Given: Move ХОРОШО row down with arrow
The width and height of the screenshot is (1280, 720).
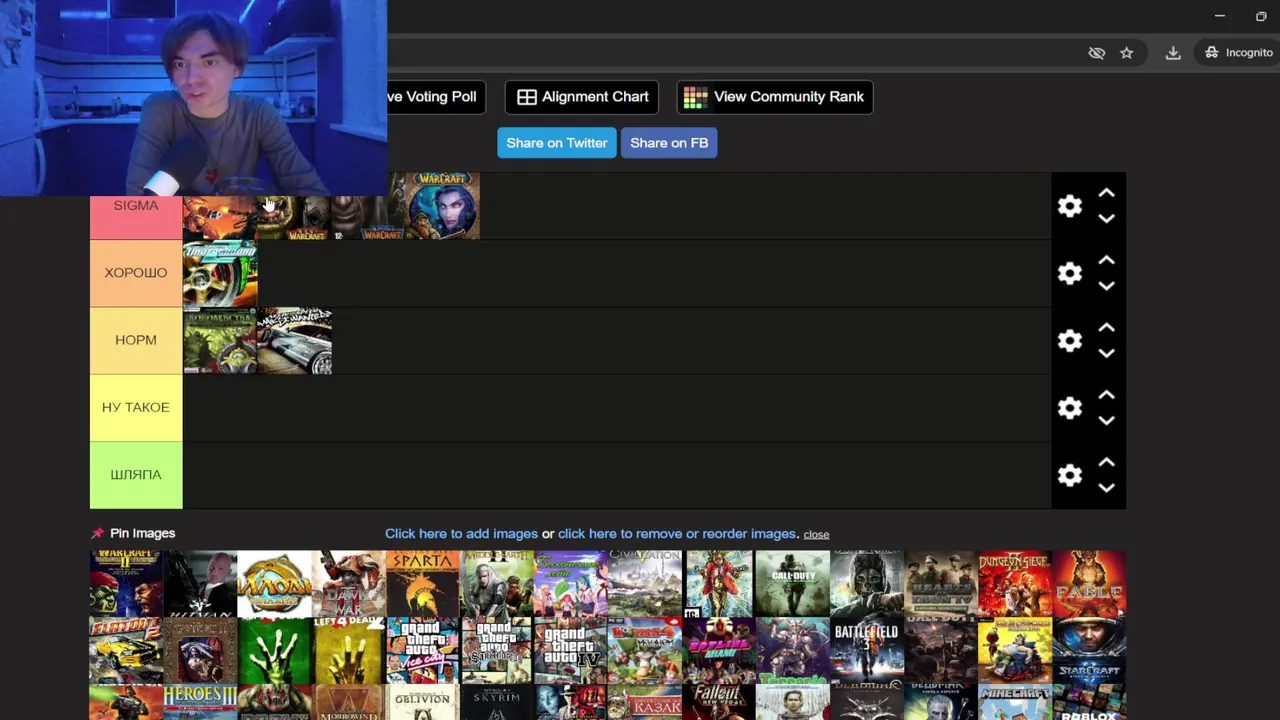Looking at the screenshot, I should point(1106,285).
